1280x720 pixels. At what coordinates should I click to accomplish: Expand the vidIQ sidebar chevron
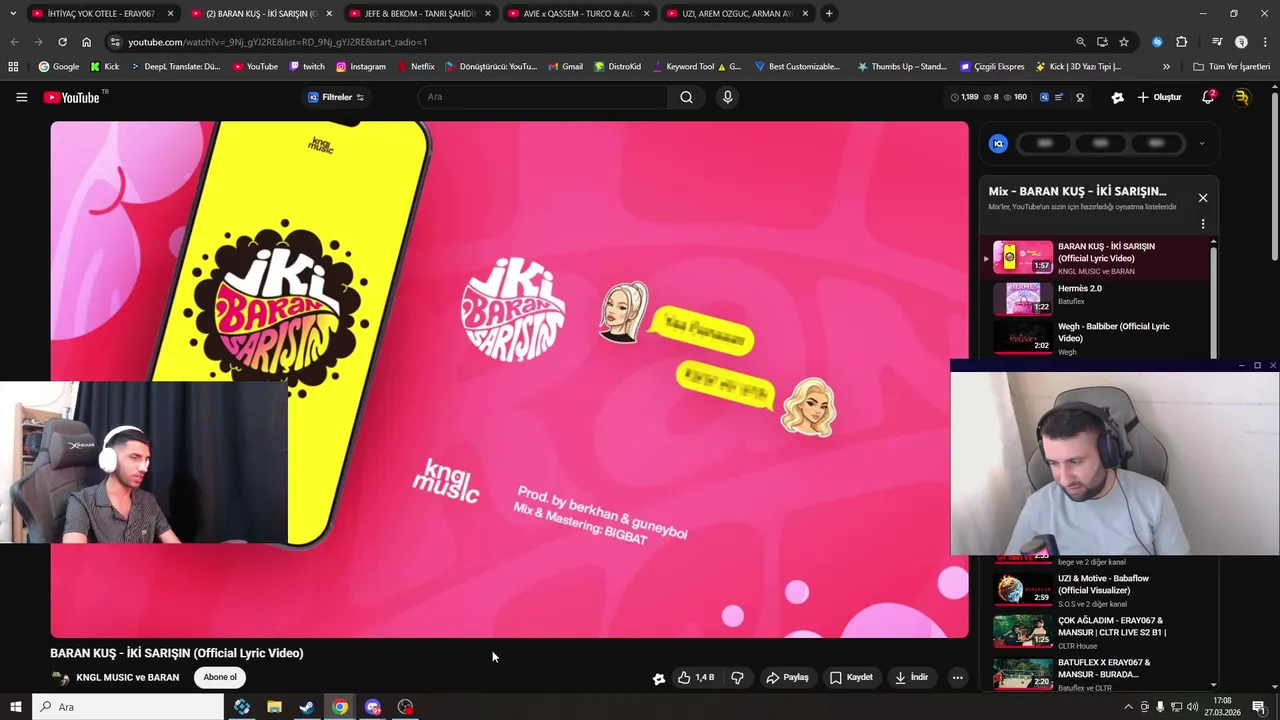1201,143
